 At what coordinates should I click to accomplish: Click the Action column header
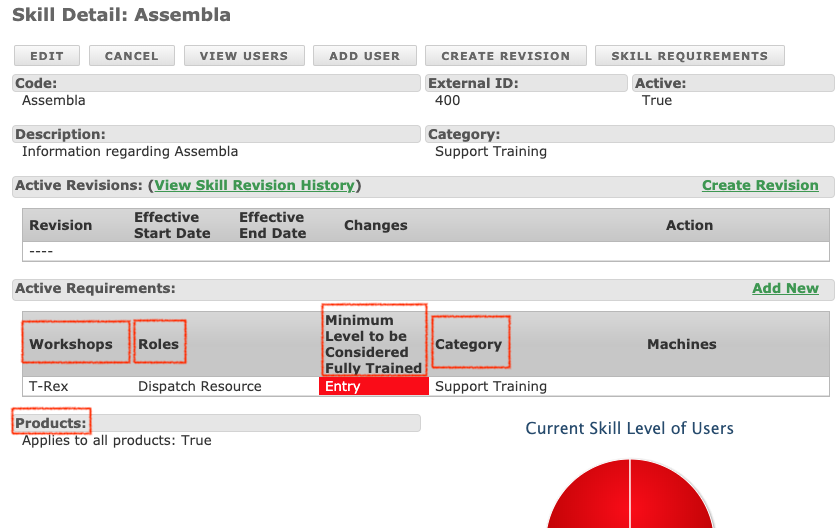689,225
